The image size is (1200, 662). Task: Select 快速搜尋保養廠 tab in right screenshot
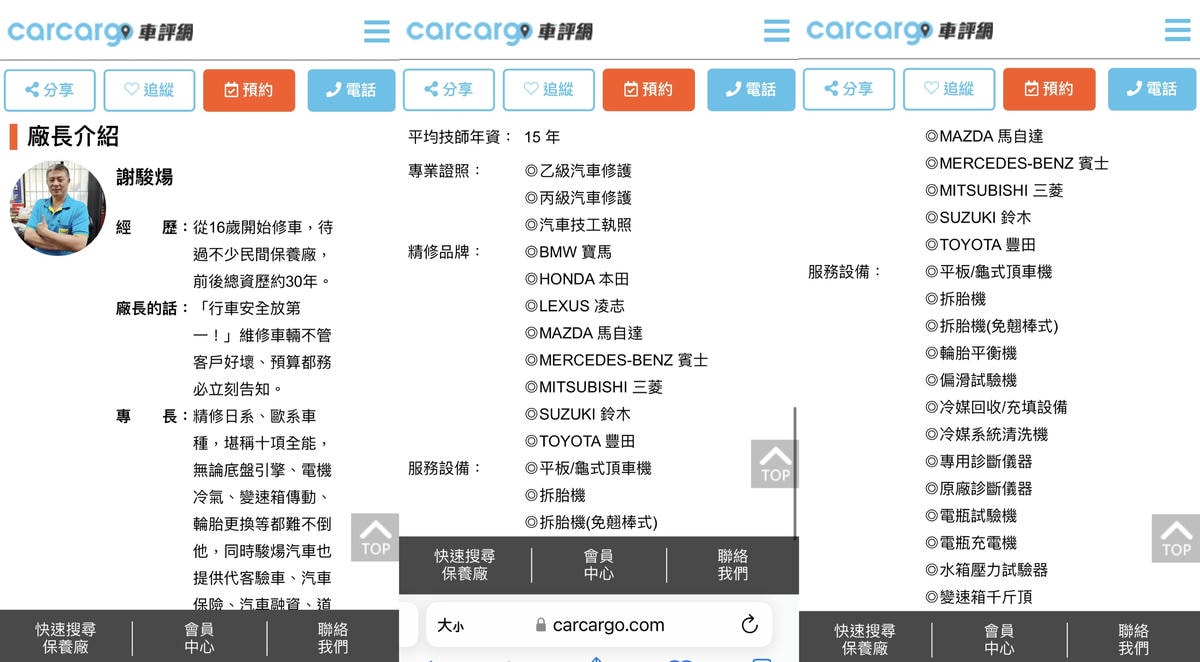(866, 638)
